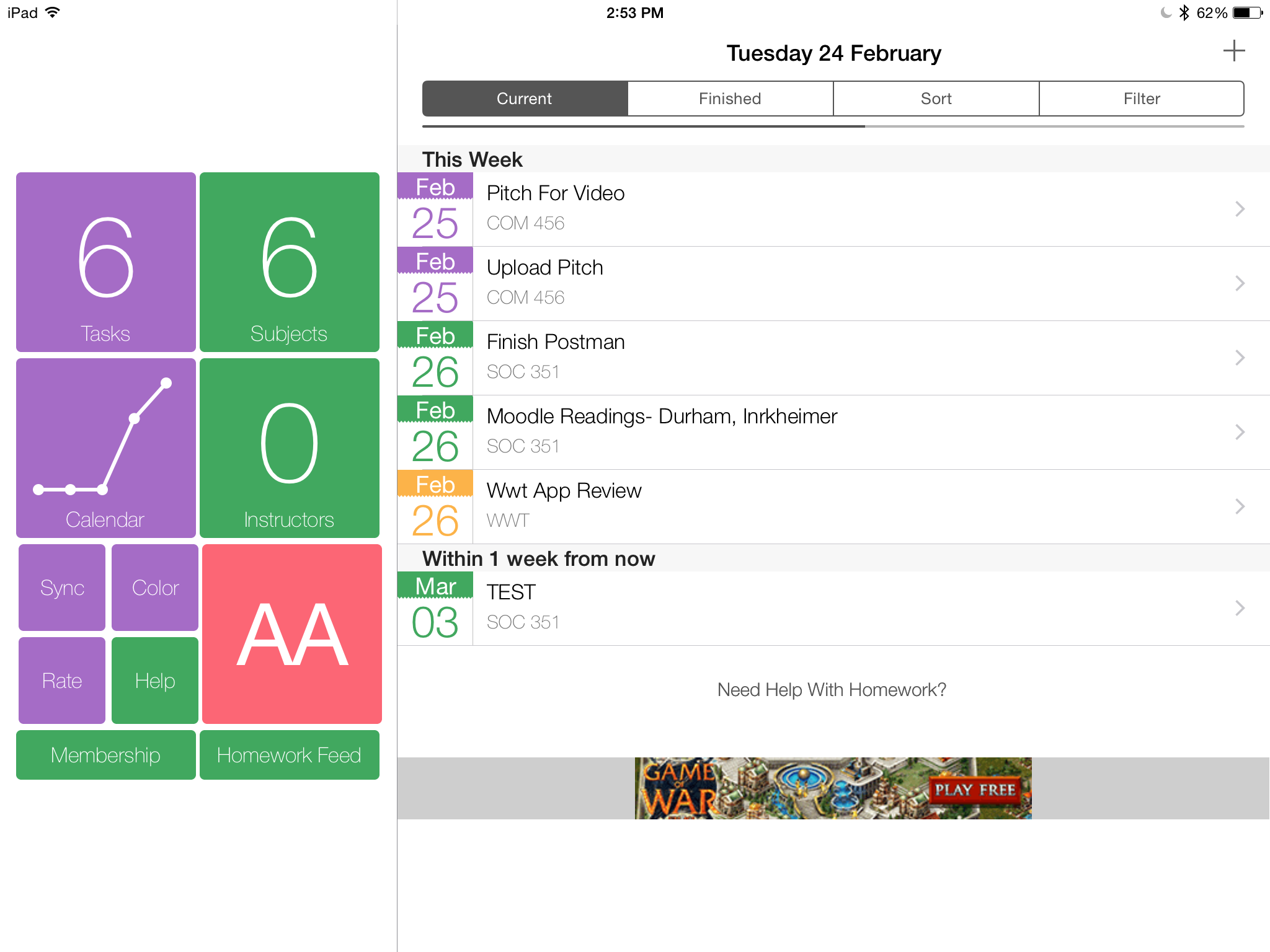This screenshot has height=952, width=1270.
Task: Open the Color options tile
Action: tap(154, 587)
